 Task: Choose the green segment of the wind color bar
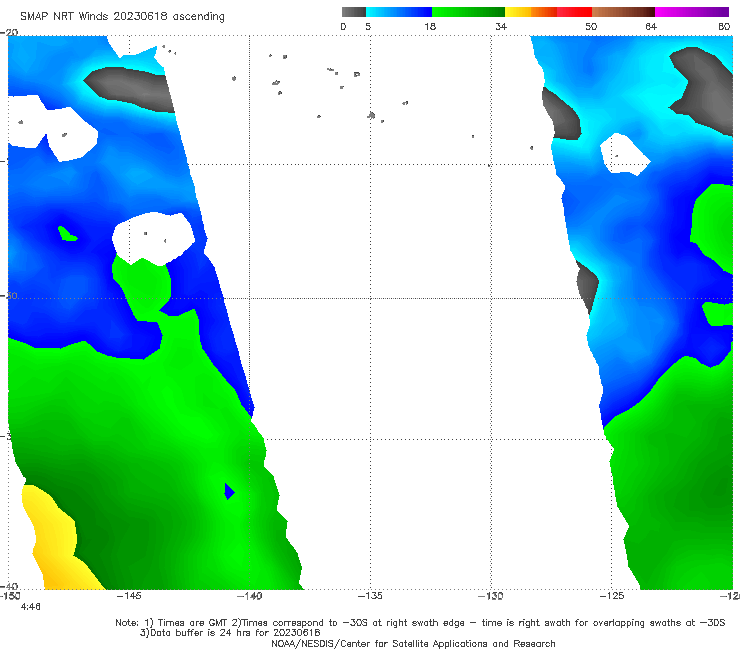coord(468,12)
